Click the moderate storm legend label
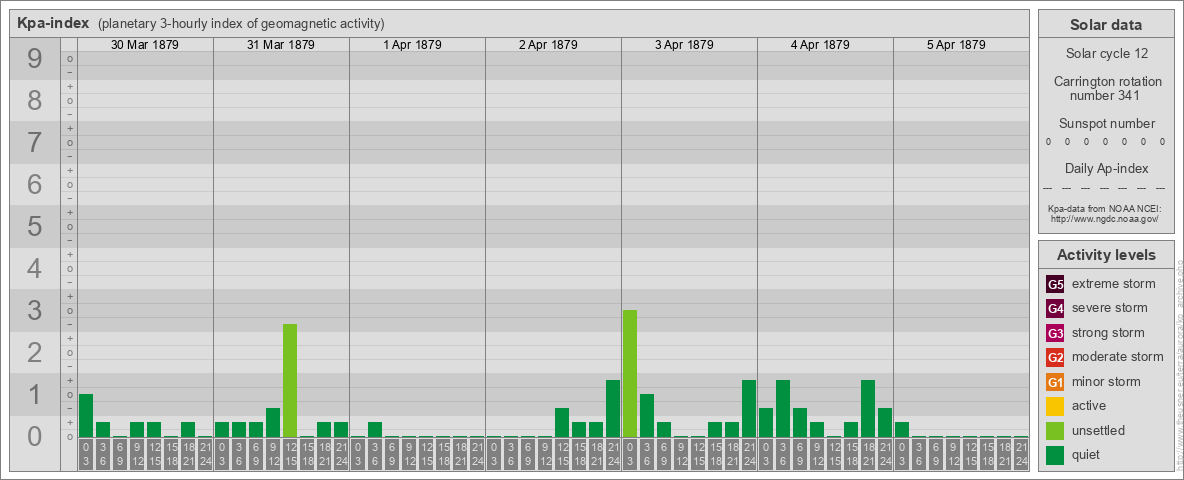The height and width of the screenshot is (480, 1184). click(1118, 357)
